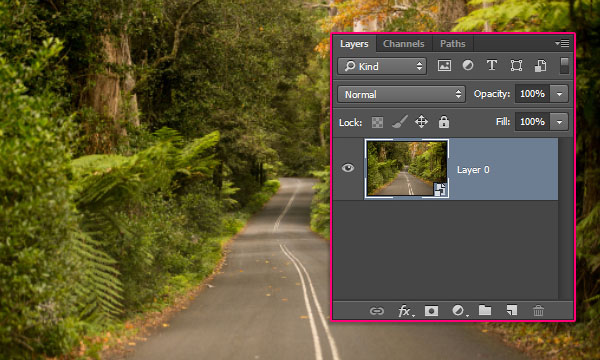Screen dimensions: 600x360
Task: Click the Opacity value field
Action: 532,94
